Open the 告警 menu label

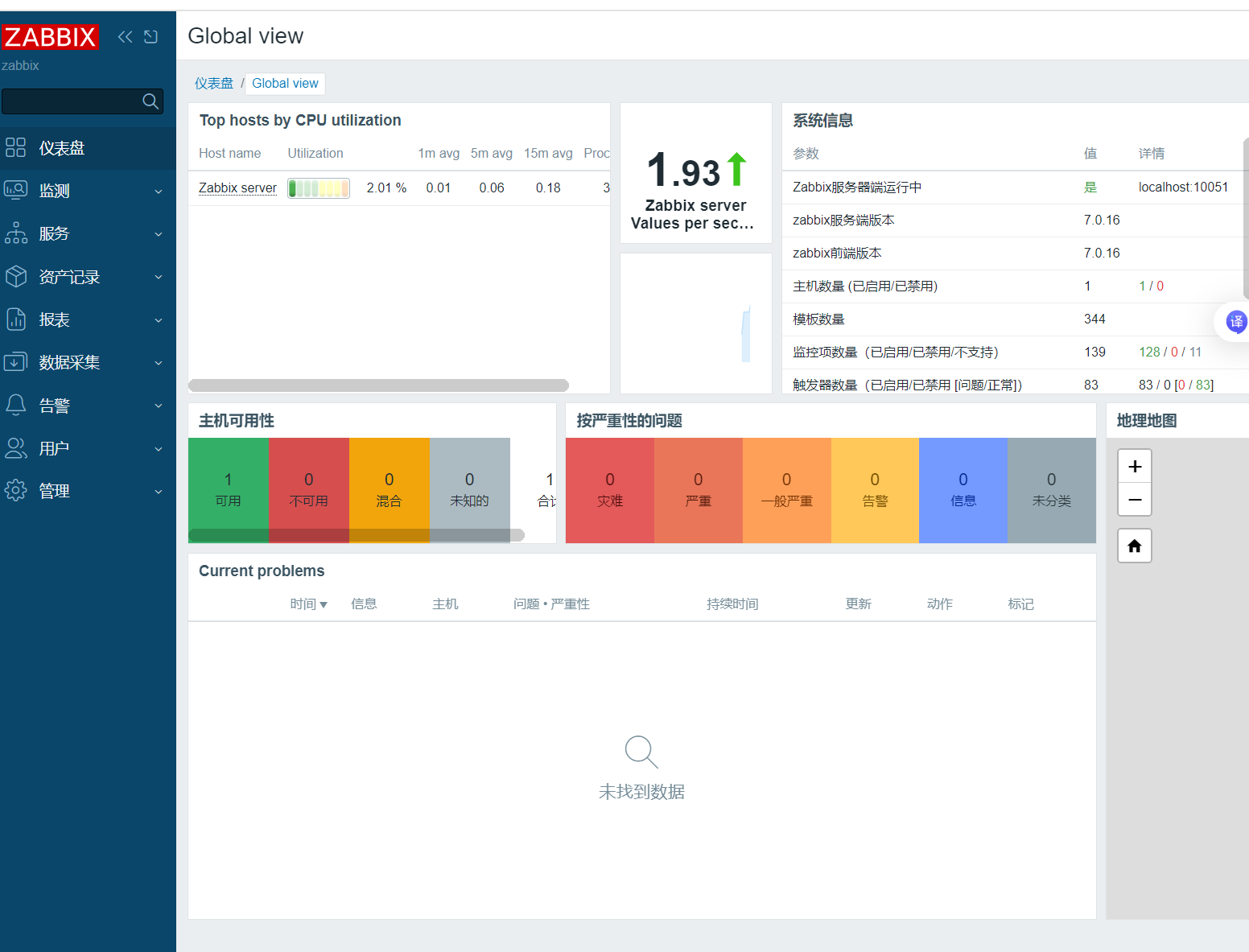[x=55, y=406]
